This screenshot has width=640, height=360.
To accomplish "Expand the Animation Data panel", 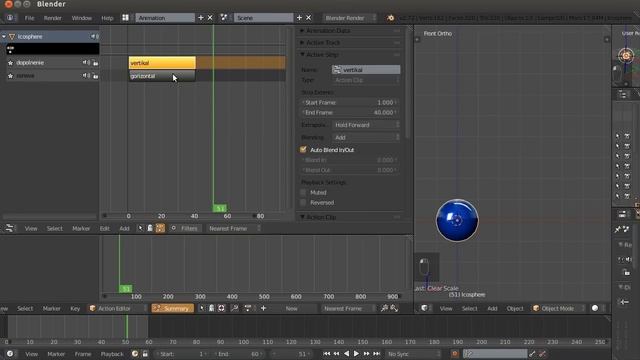I will pos(302,31).
